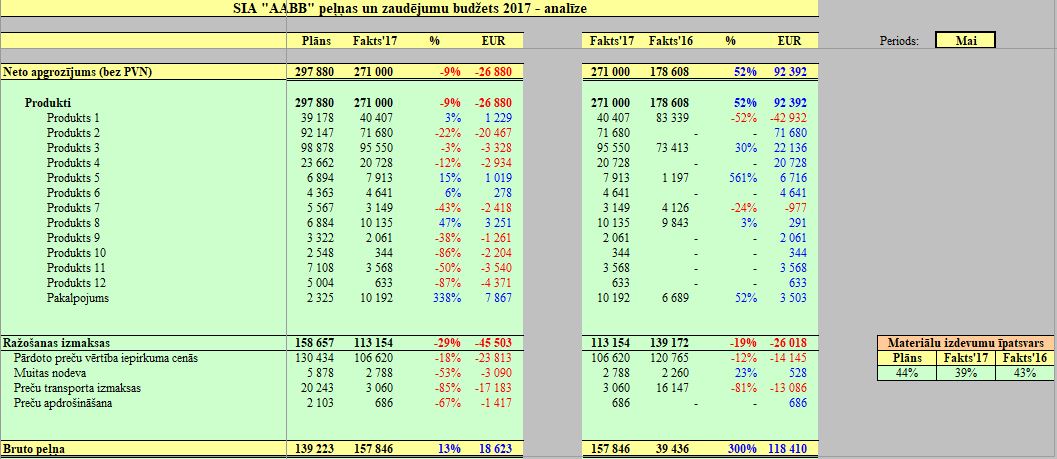Click the Fakts'16 column header
1057x459 pixels.
pyautogui.click(x=672, y=41)
